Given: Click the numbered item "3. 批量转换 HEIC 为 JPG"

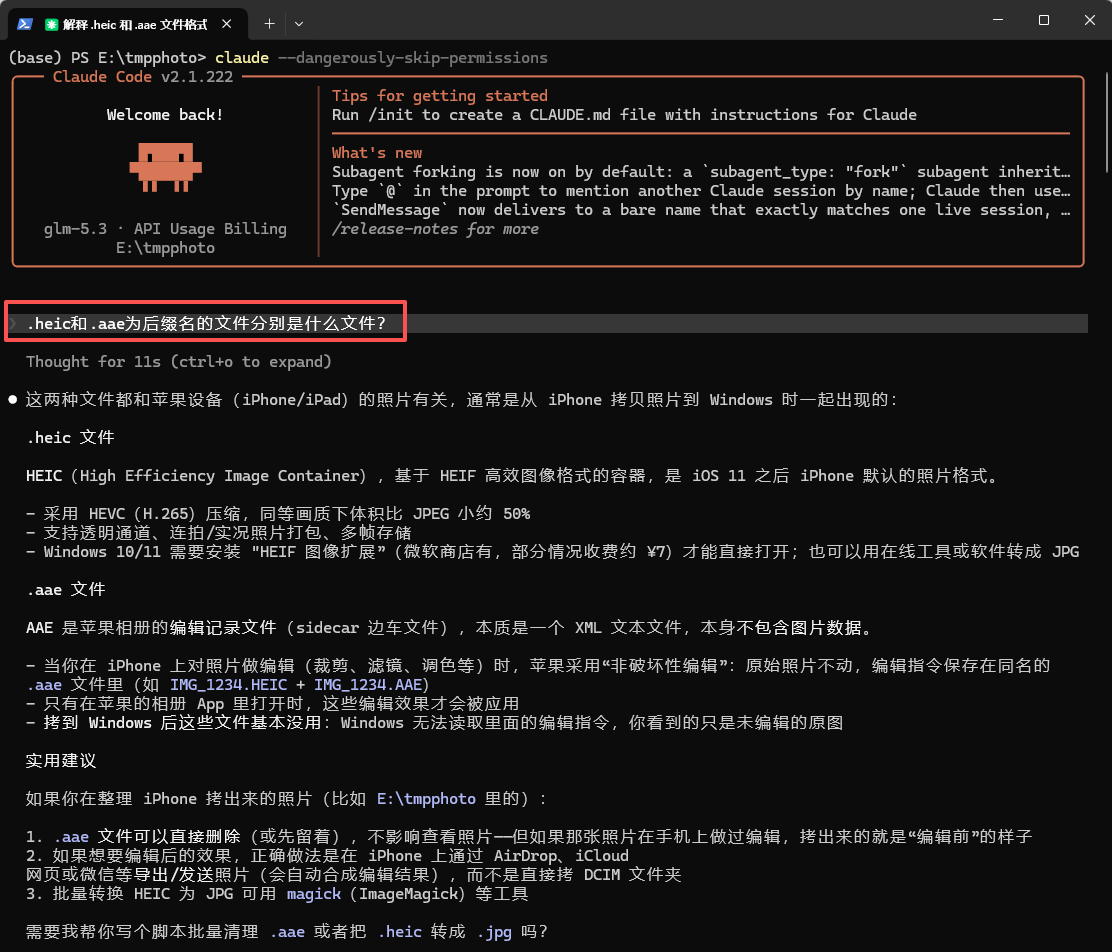Looking at the screenshot, I should 277,894.
